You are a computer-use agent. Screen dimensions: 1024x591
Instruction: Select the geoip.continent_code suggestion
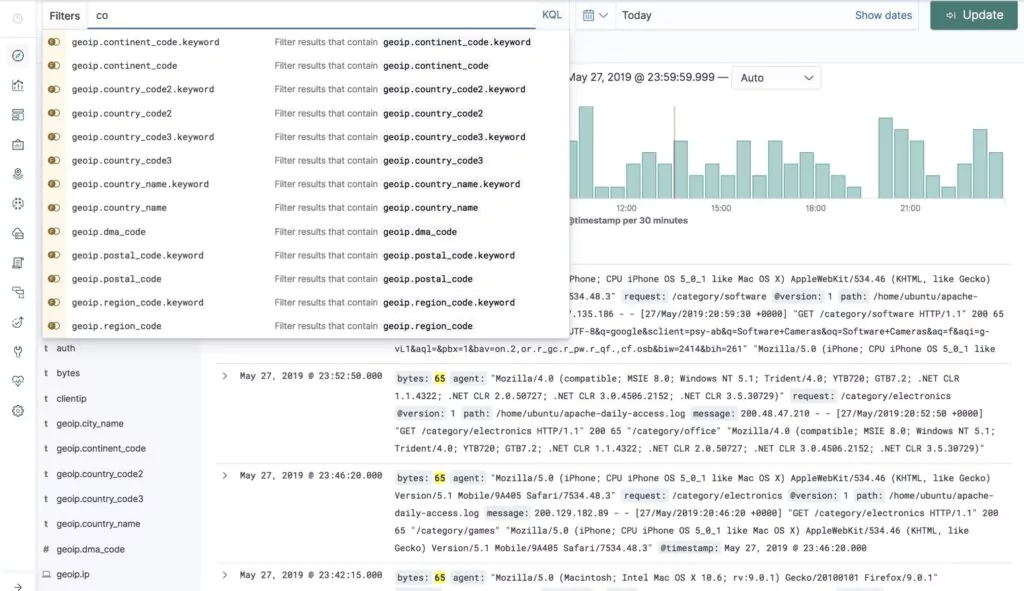coord(306,65)
